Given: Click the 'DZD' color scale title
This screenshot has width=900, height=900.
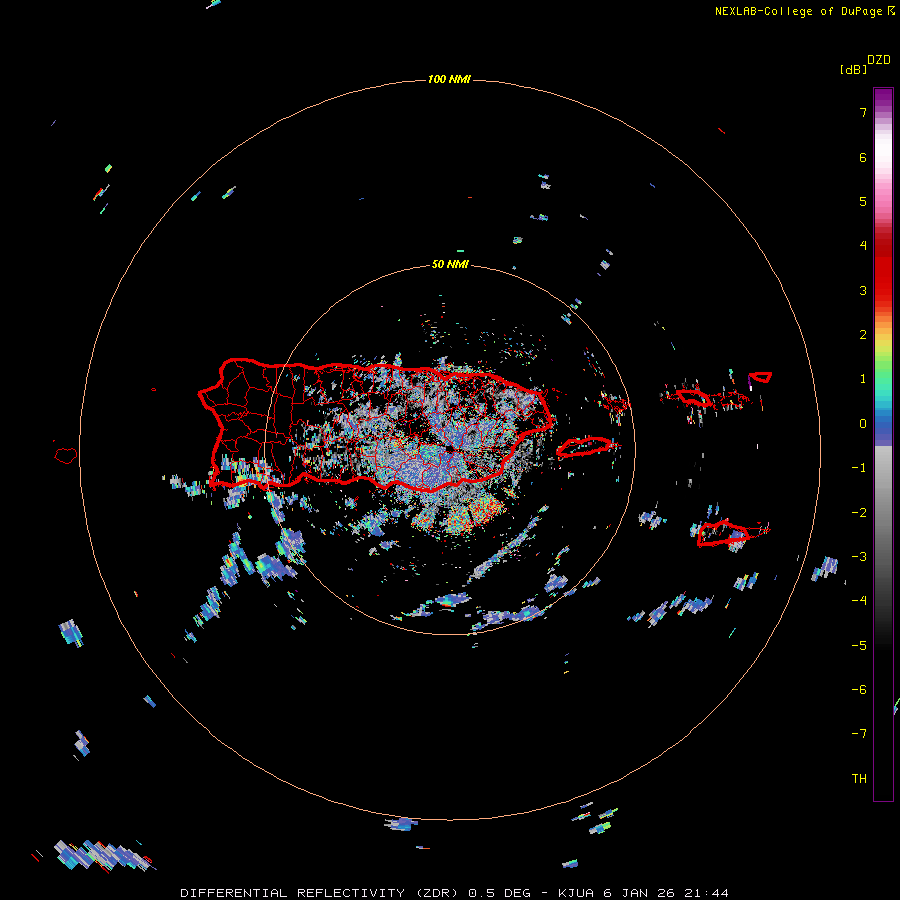Looking at the screenshot, I should 878,60.
